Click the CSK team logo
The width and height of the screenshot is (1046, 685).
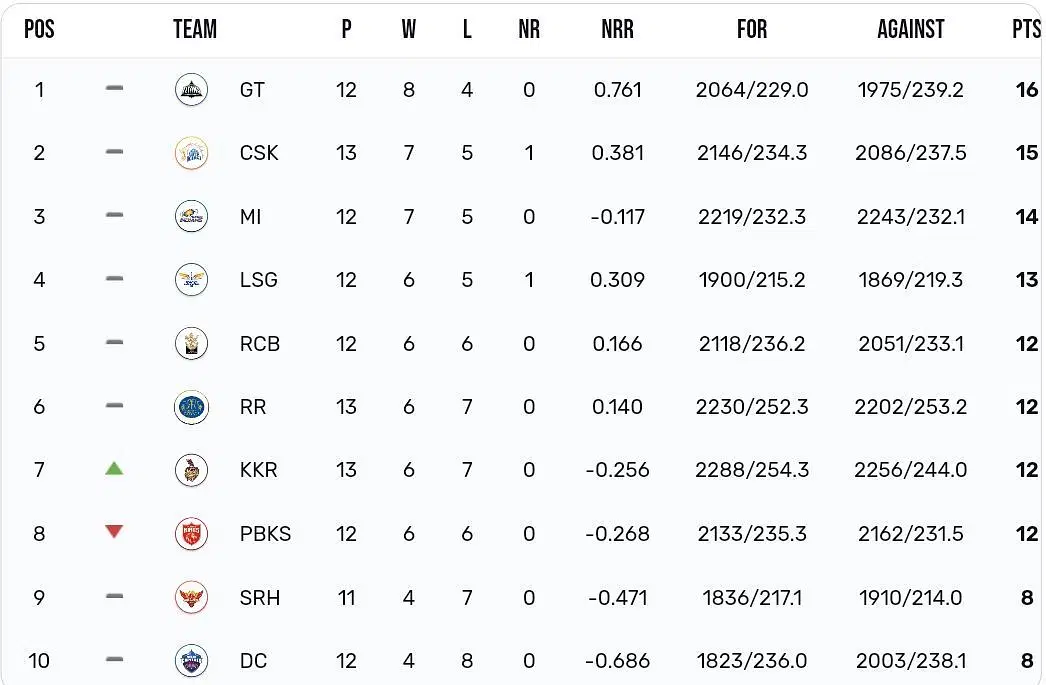point(191,153)
